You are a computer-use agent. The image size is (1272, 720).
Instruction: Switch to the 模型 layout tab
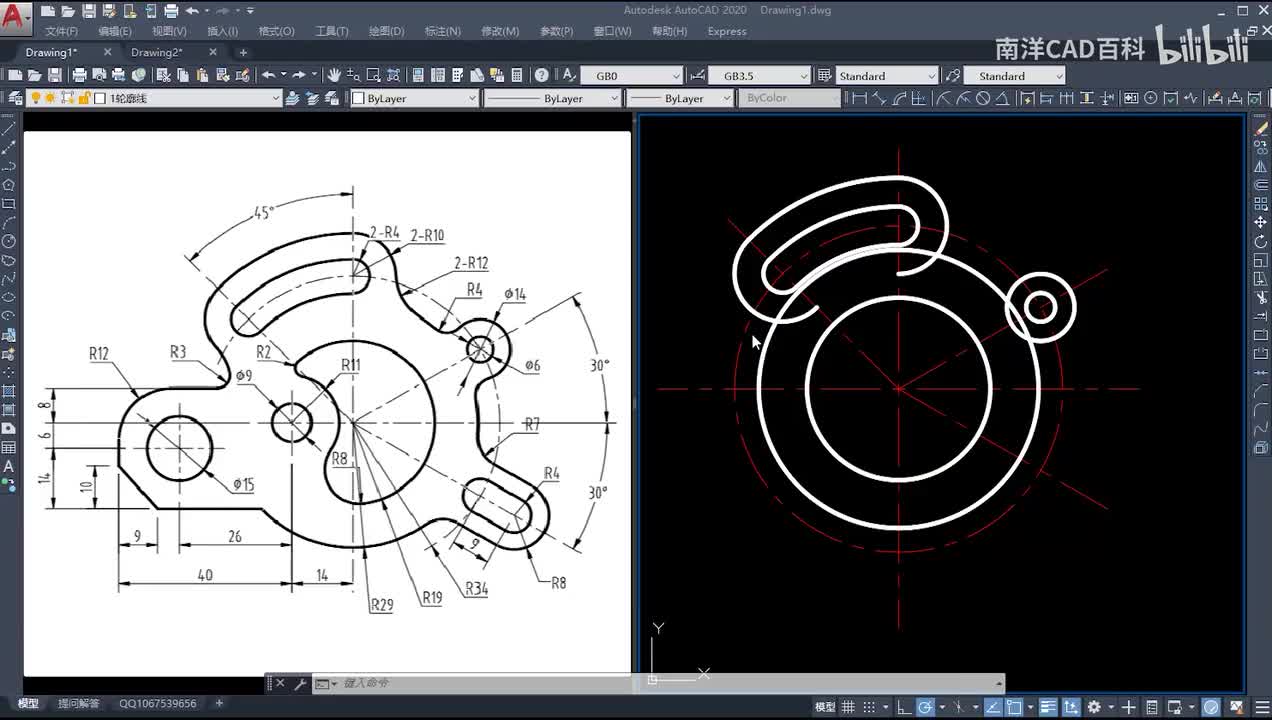click(x=28, y=704)
